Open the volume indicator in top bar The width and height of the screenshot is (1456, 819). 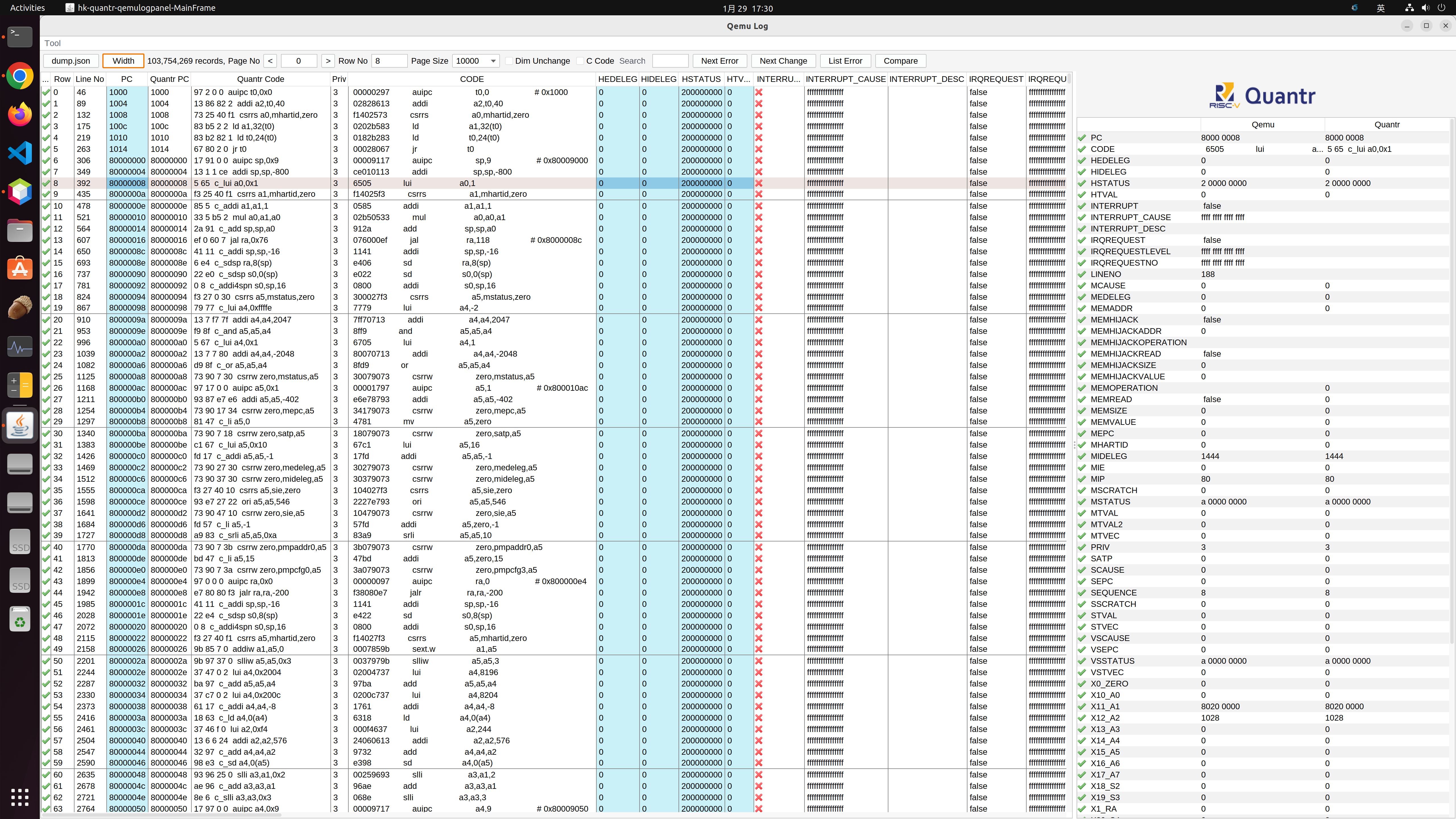tap(1425, 8)
